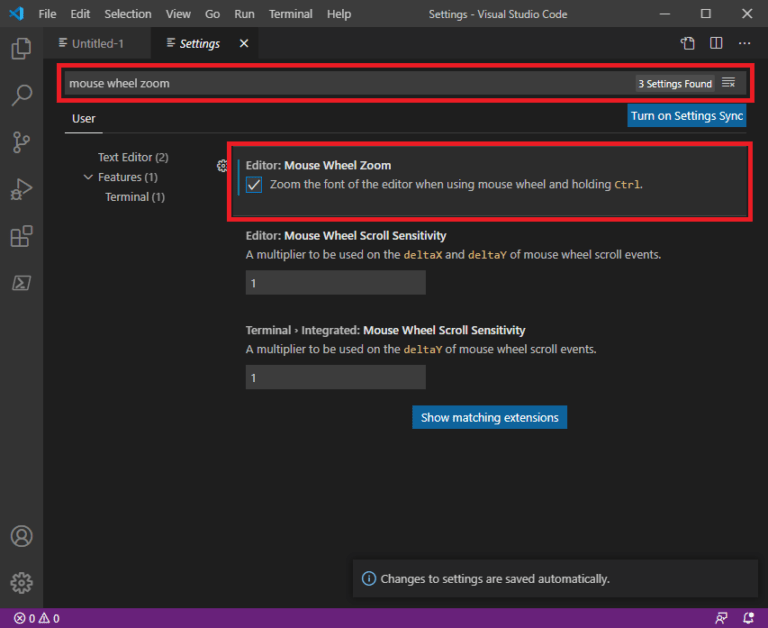Open the Manage gear icon in activity bar

pyautogui.click(x=22, y=583)
